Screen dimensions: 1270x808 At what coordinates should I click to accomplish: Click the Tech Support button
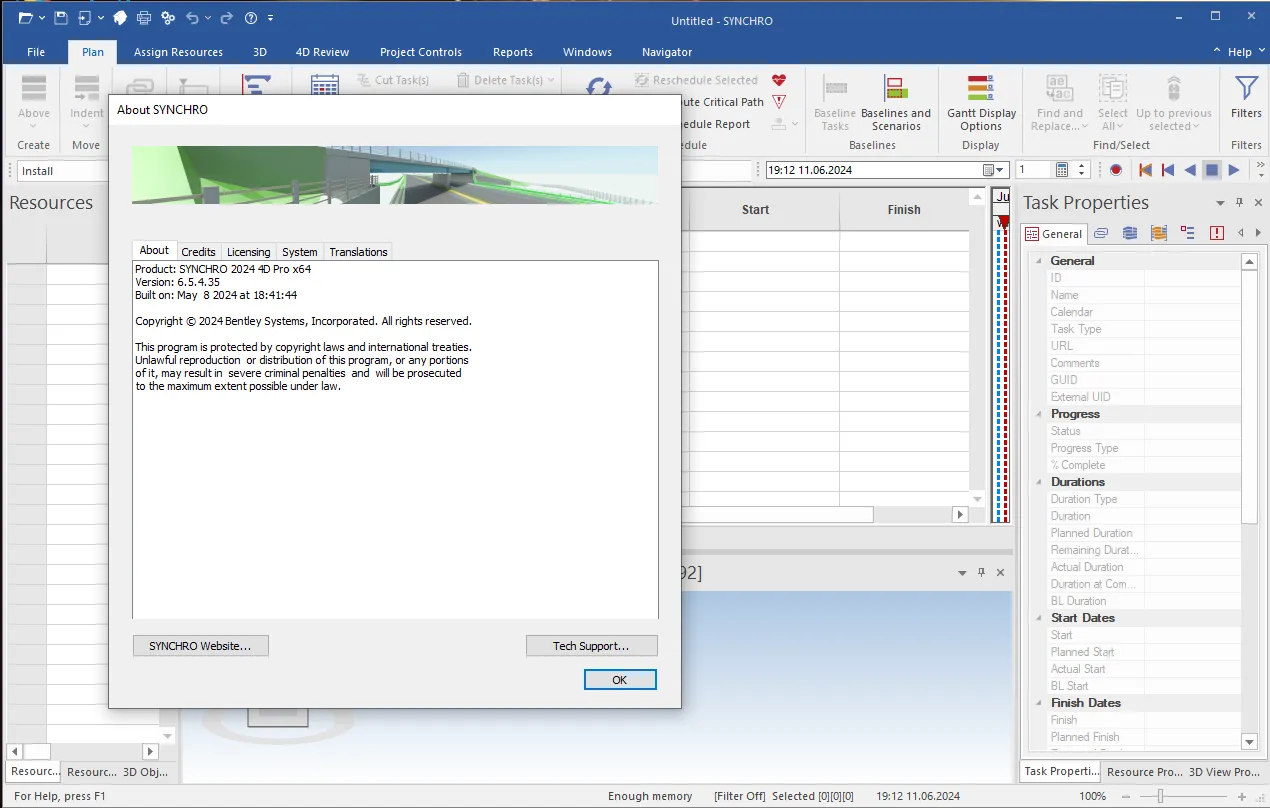tap(591, 646)
